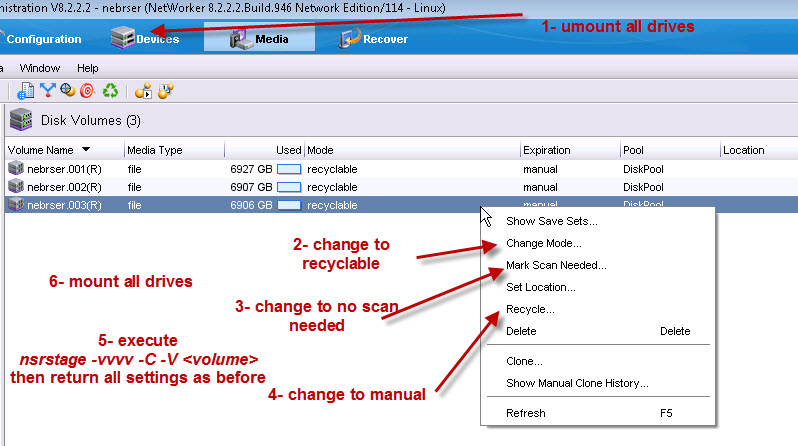Click the red target toolbar icon
Viewport: 798px width, 446px height.
coord(88,91)
